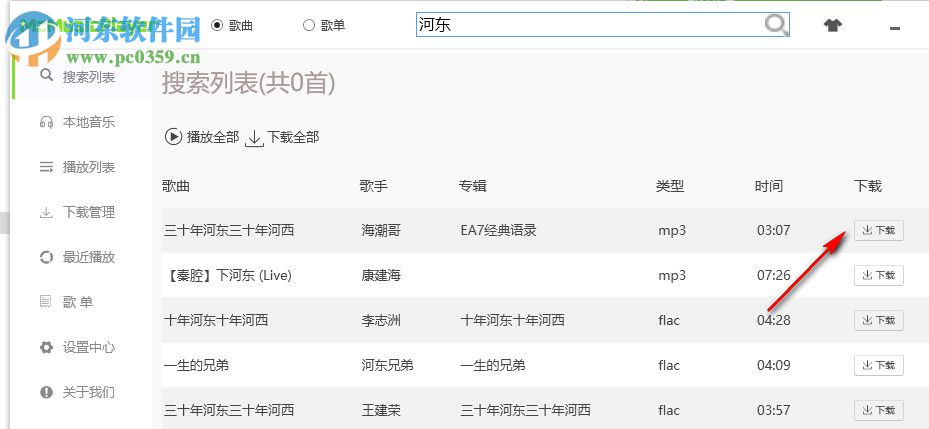
Task: Click album EA7经典语录
Action: [x=498, y=230]
